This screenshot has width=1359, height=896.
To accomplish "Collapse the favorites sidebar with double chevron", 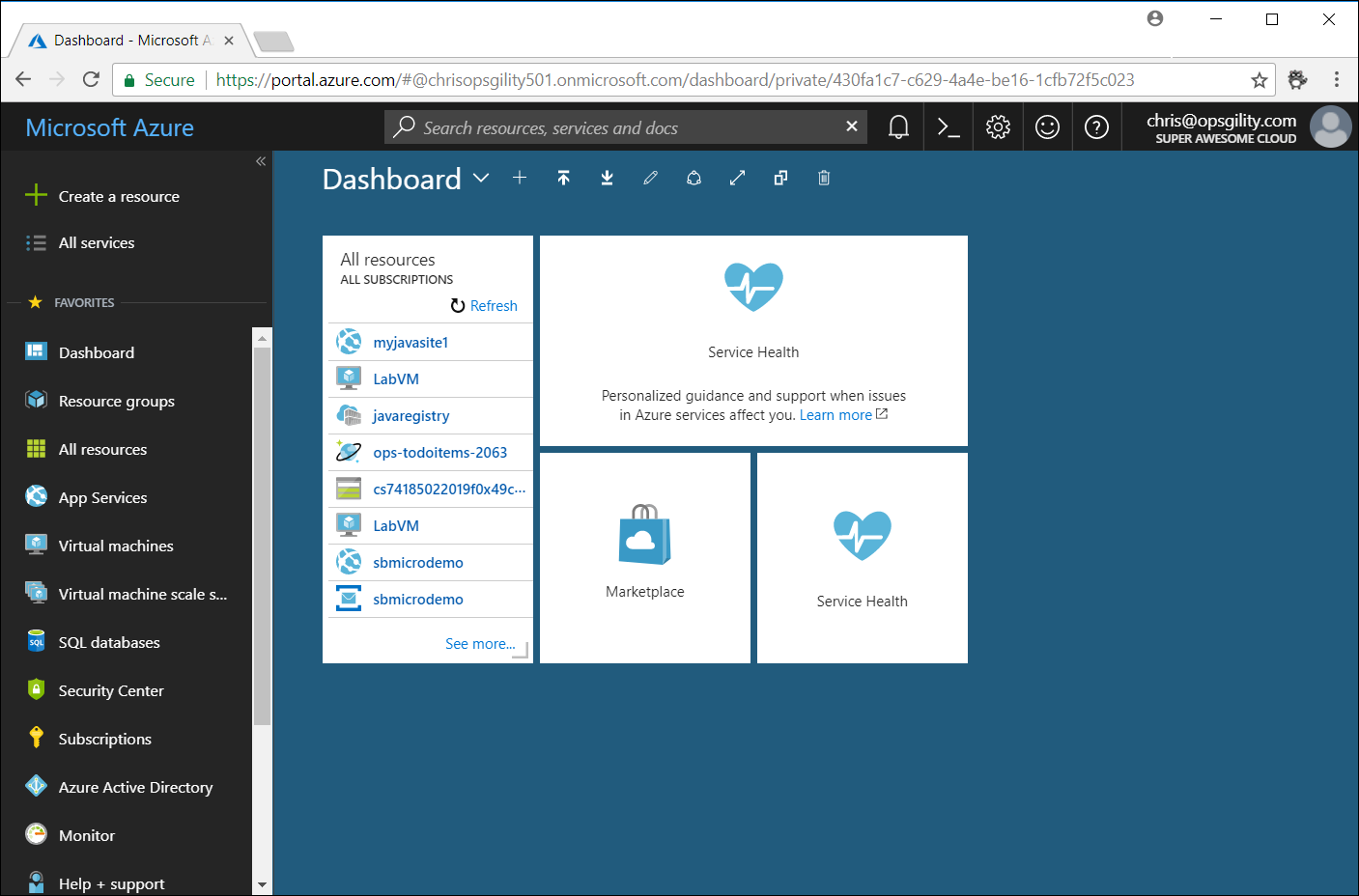I will [x=260, y=162].
